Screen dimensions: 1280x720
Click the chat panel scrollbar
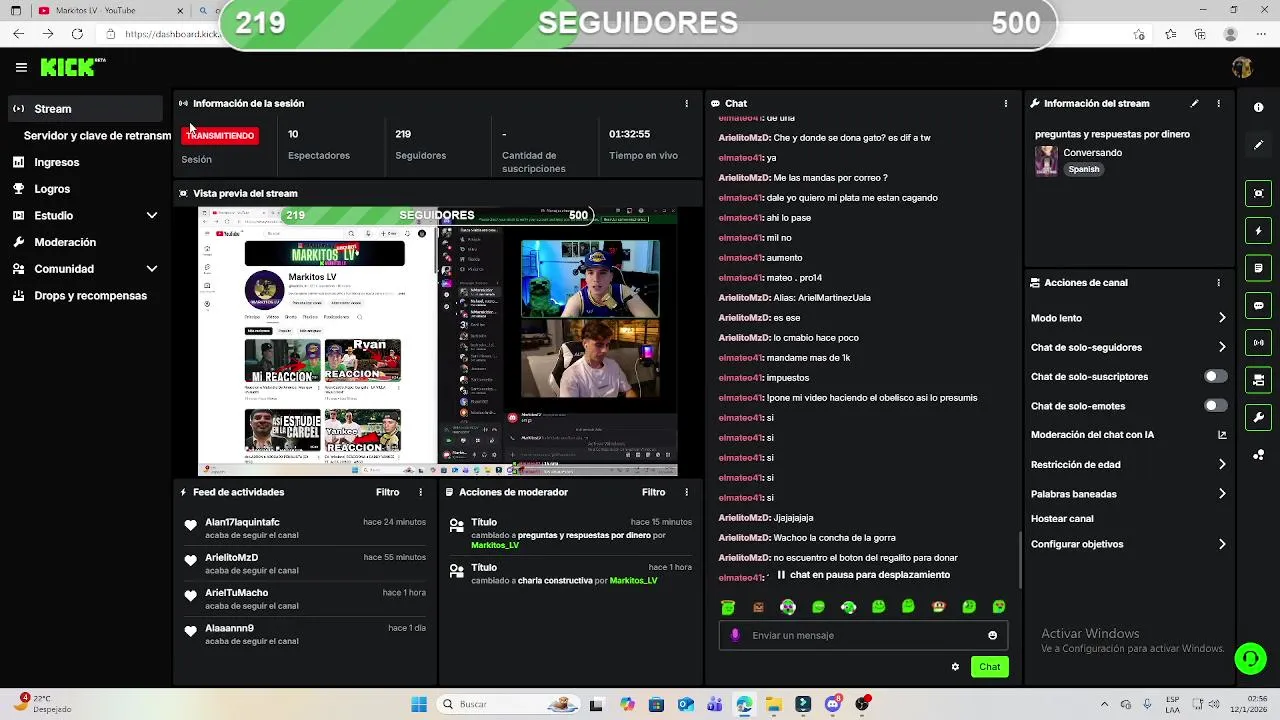click(x=1020, y=560)
